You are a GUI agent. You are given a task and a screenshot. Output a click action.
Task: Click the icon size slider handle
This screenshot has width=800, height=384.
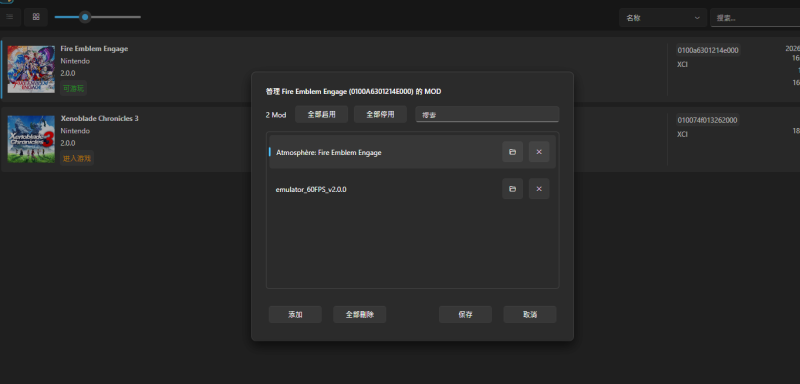pyautogui.click(x=85, y=17)
